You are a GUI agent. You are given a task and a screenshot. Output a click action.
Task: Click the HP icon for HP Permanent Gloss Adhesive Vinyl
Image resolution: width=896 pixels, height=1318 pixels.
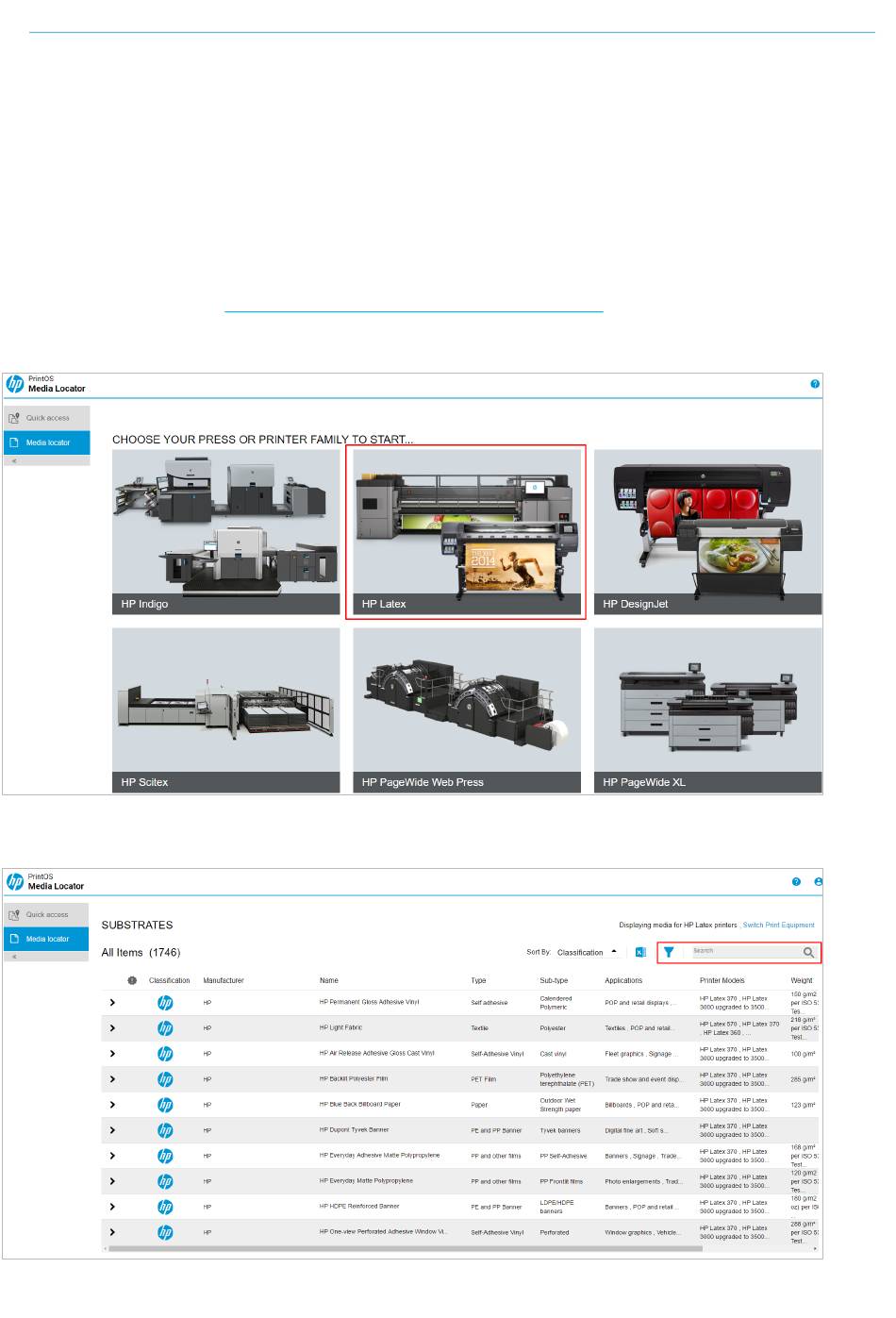pos(165,1003)
